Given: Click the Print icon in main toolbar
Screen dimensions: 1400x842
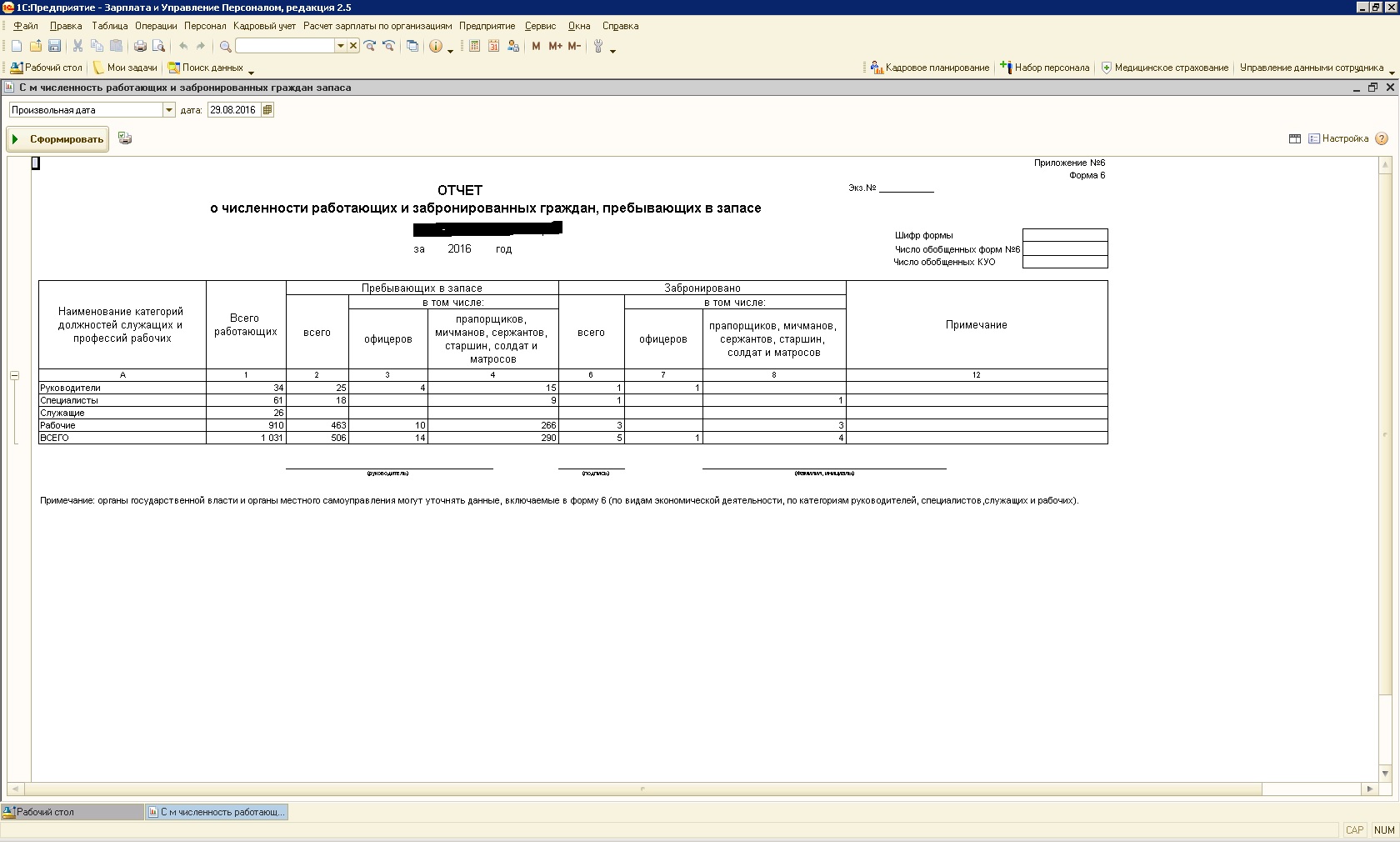Looking at the screenshot, I should (140, 47).
